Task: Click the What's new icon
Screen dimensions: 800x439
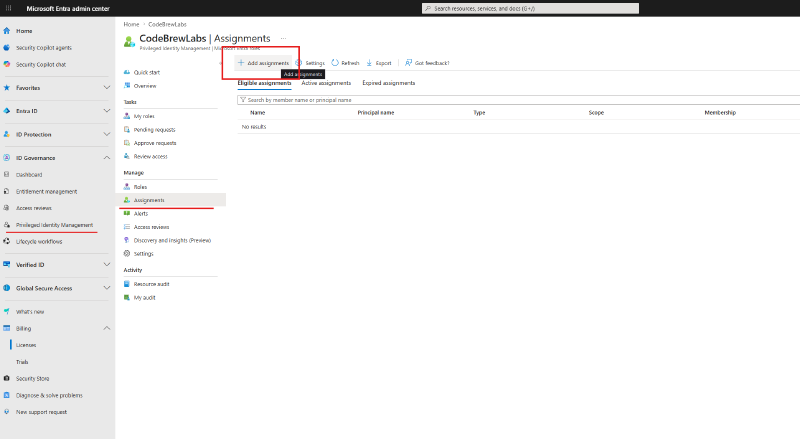Action: 7,311
